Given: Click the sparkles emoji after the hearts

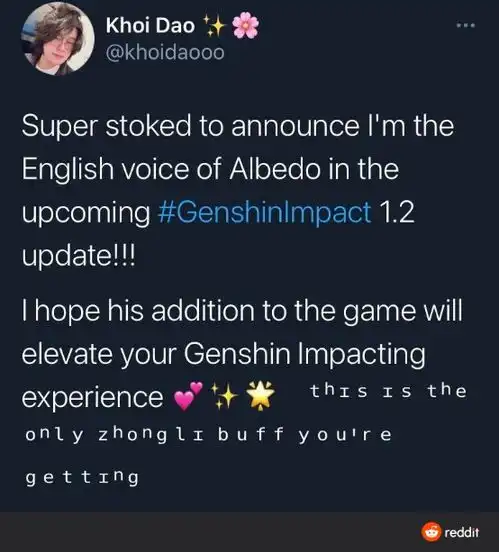Looking at the screenshot, I should [224, 396].
